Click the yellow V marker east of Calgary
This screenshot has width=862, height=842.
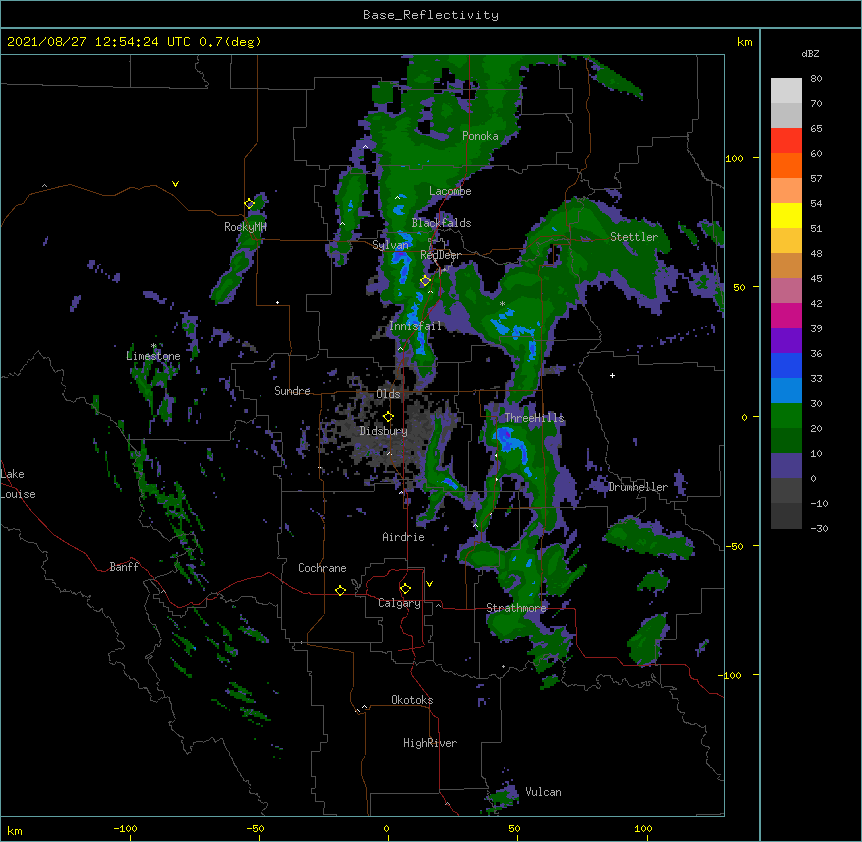429,584
